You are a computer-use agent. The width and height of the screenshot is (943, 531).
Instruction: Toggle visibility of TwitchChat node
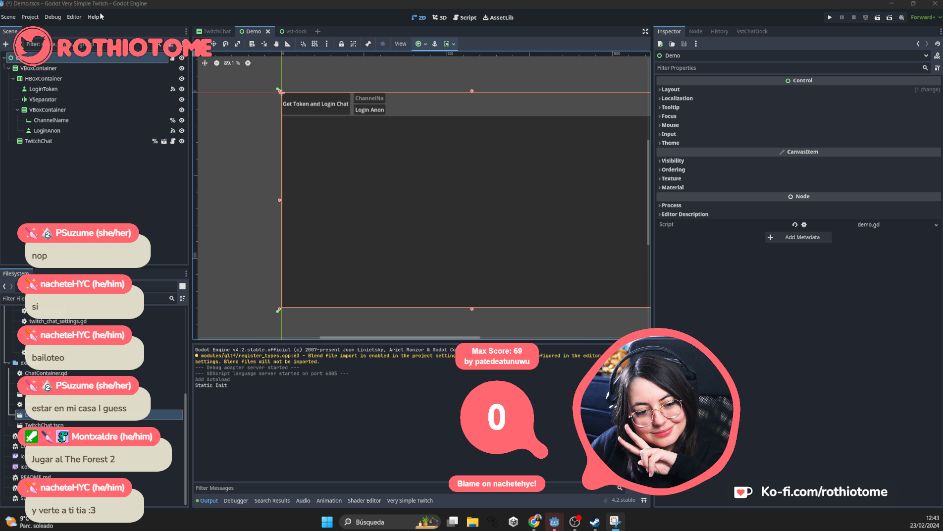(x=182, y=141)
